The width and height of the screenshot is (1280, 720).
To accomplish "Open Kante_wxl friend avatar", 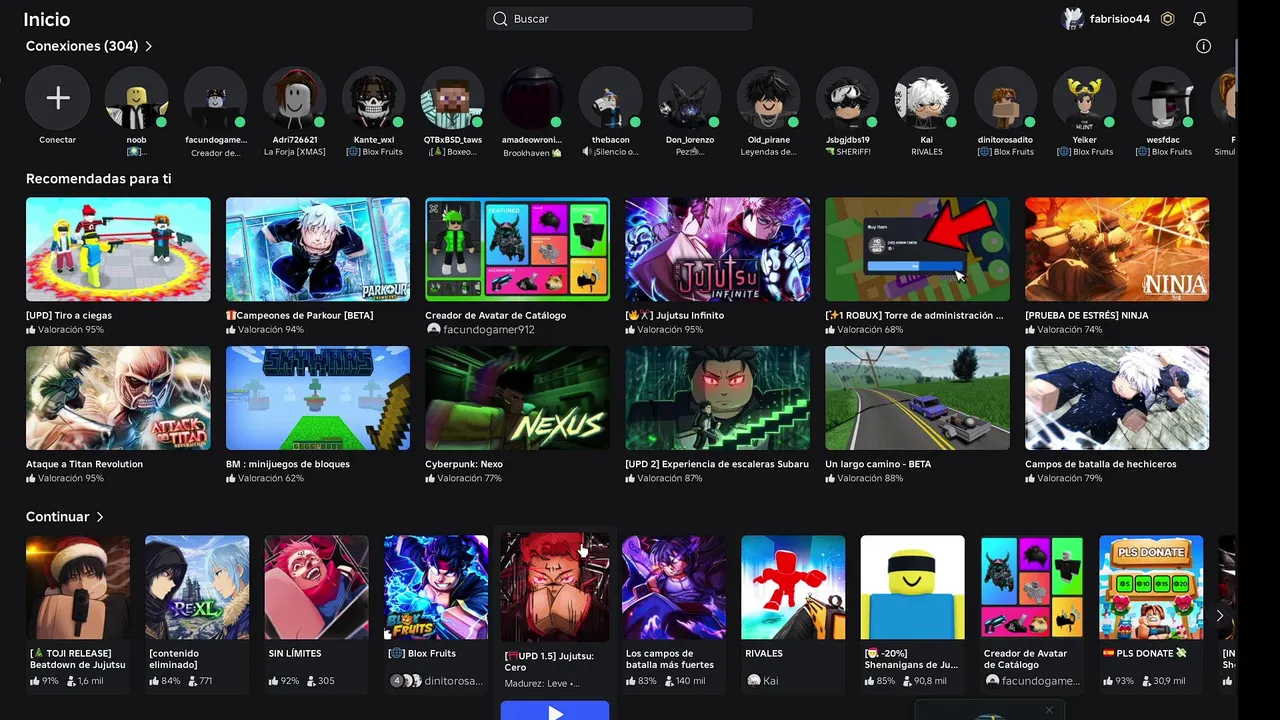I will [x=374, y=98].
